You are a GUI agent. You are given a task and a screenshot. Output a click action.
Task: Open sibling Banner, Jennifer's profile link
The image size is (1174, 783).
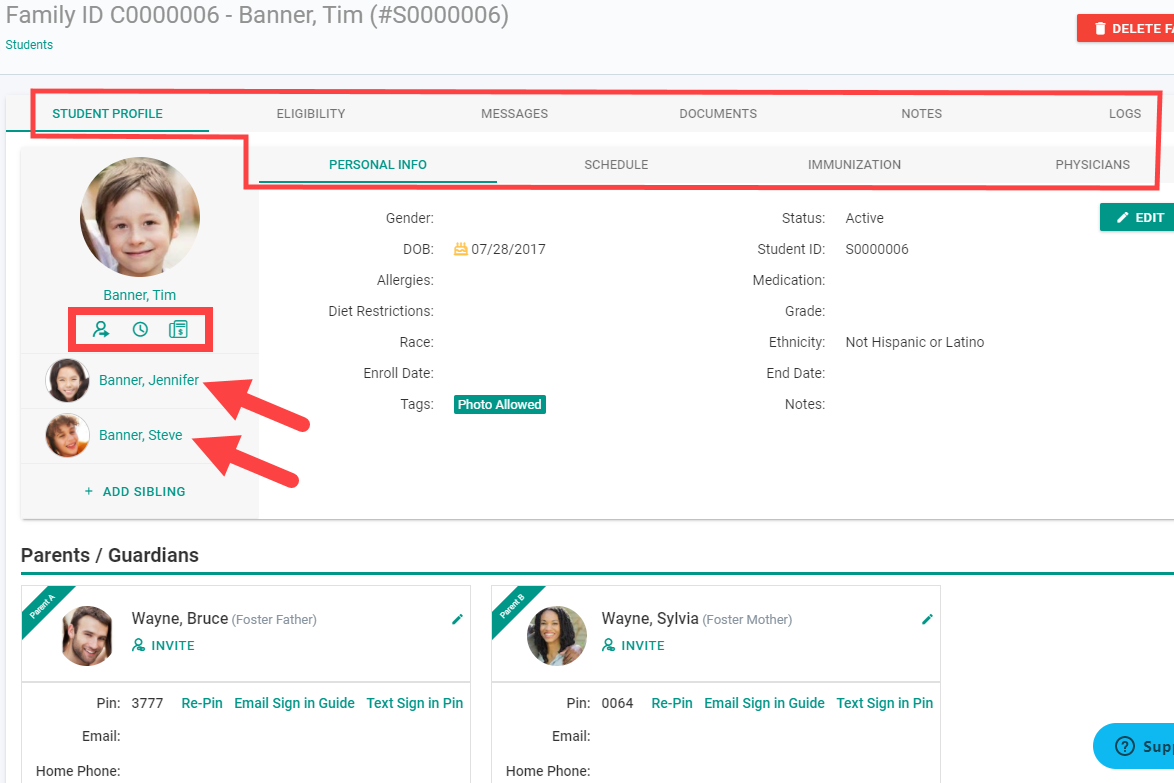[x=149, y=380]
